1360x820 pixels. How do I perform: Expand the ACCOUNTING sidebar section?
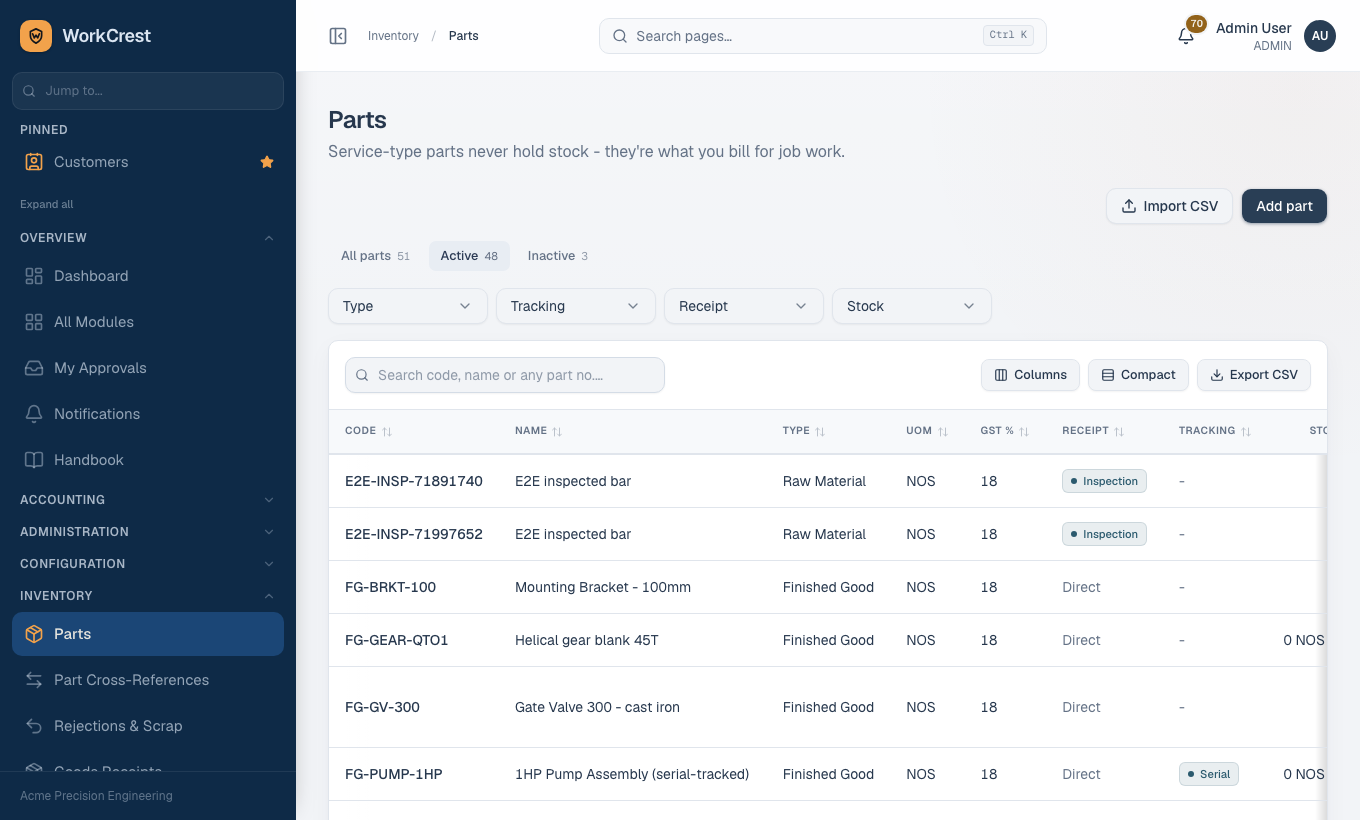click(148, 500)
